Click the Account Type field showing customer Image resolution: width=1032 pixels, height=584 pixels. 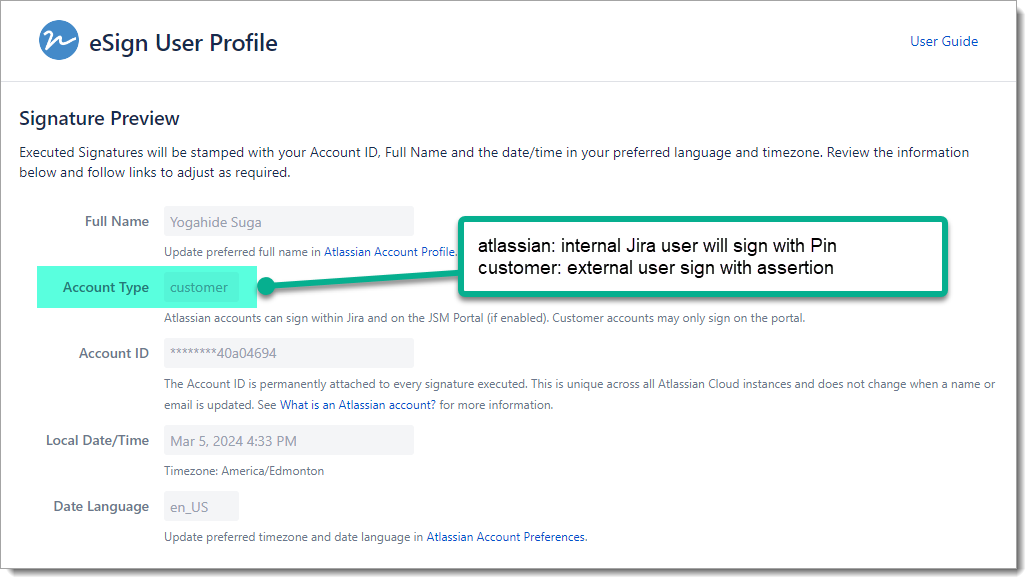coord(201,287)
